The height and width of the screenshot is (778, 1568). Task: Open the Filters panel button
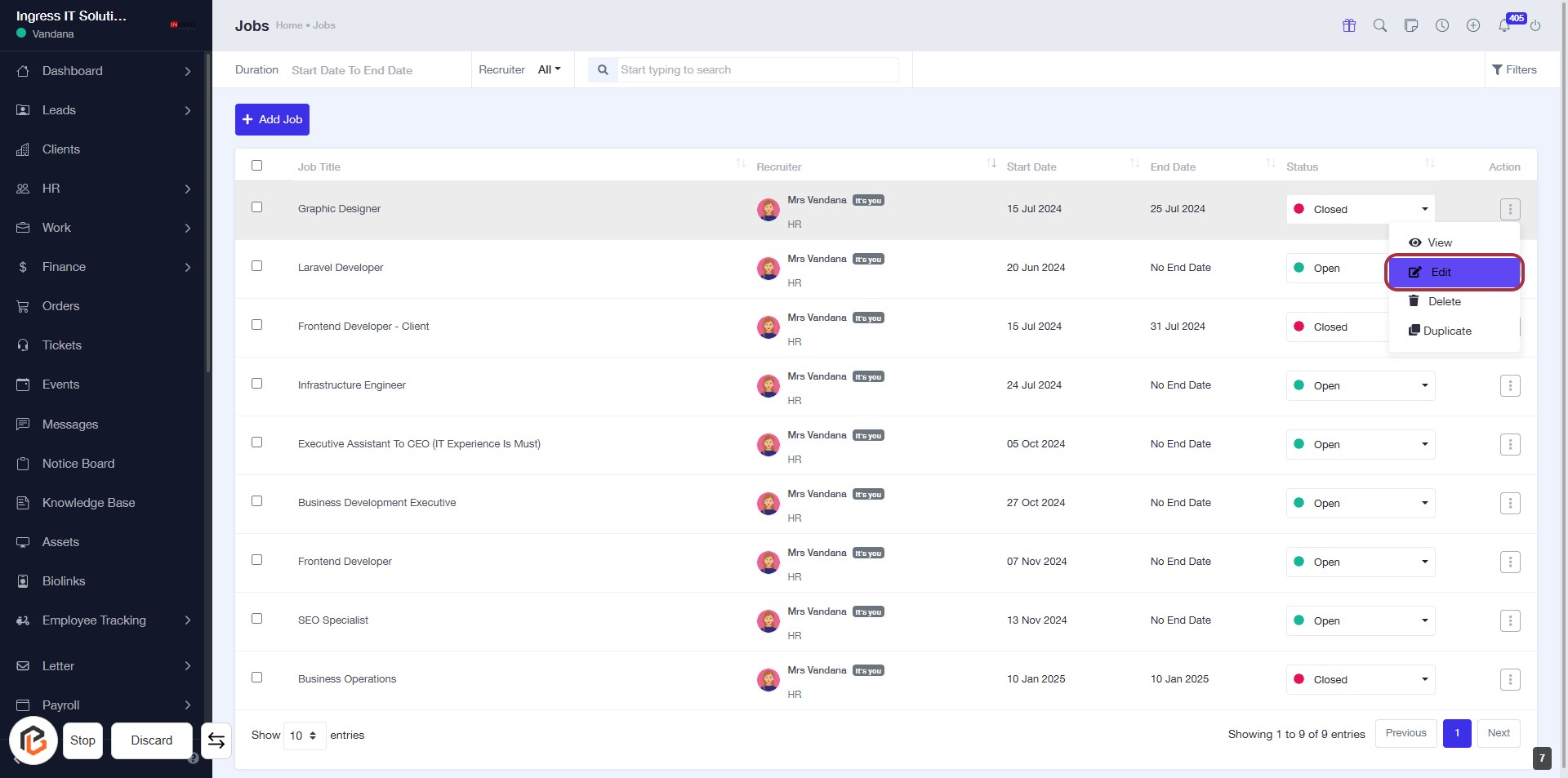1513,70
